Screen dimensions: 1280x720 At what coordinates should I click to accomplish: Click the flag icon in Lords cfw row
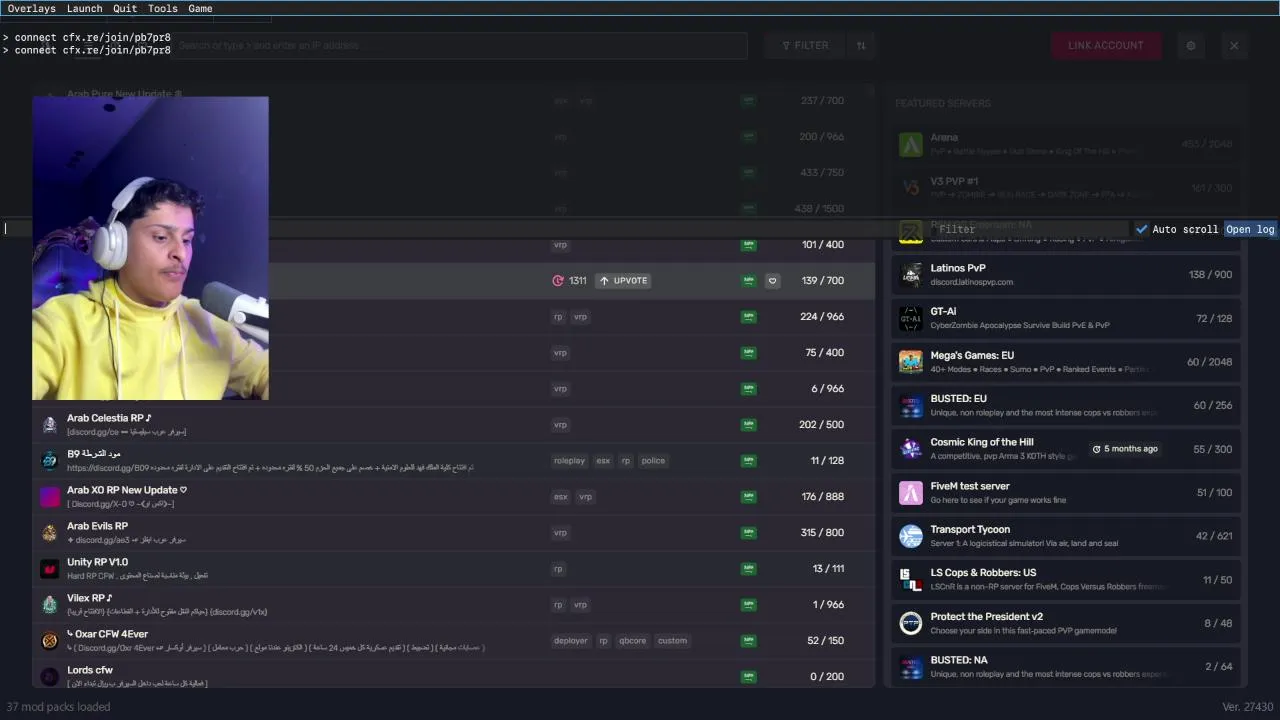pyautogui.click(x=748, y=677)
